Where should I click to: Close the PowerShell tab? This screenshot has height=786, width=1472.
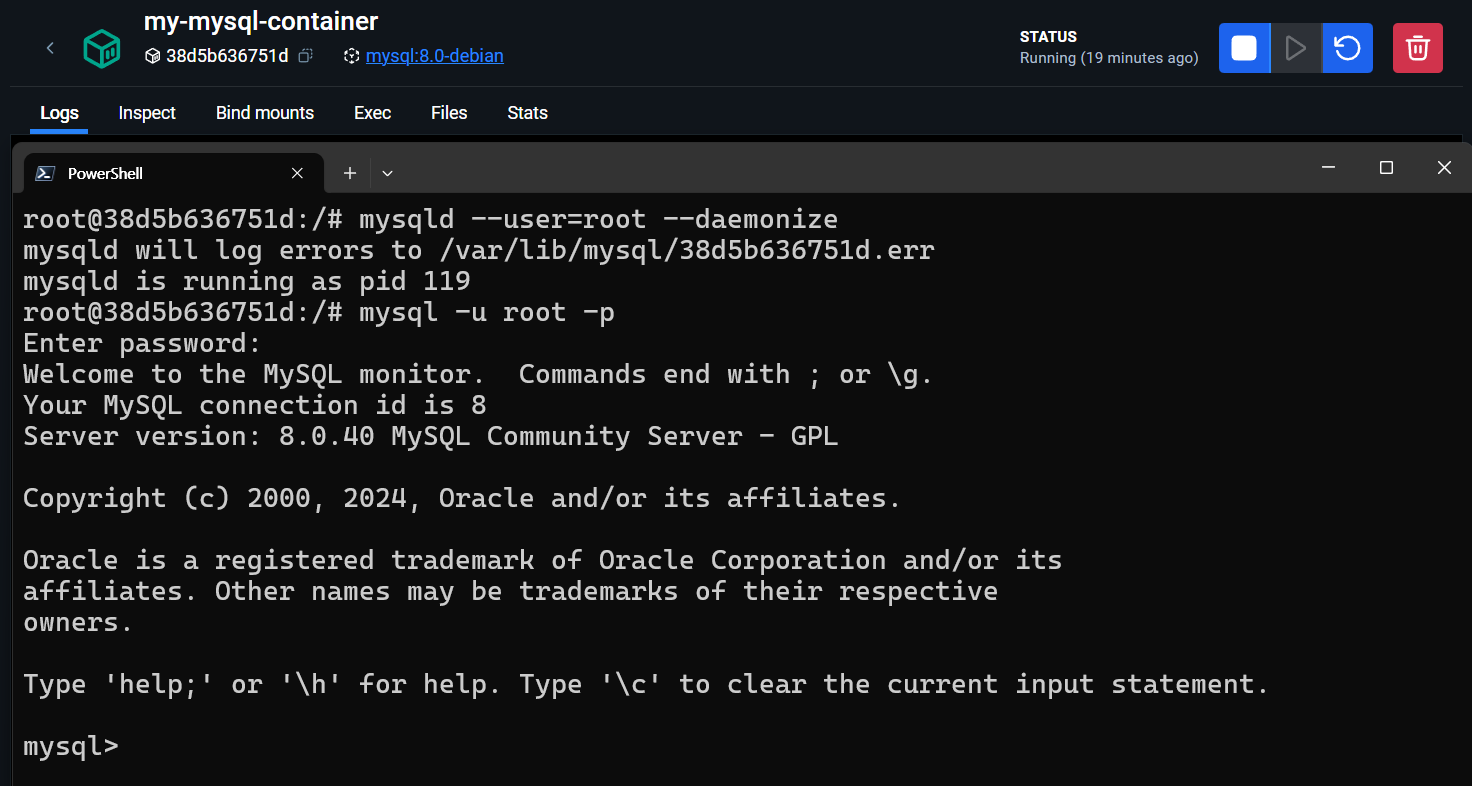pyautogui.click(x=297, y=173)
